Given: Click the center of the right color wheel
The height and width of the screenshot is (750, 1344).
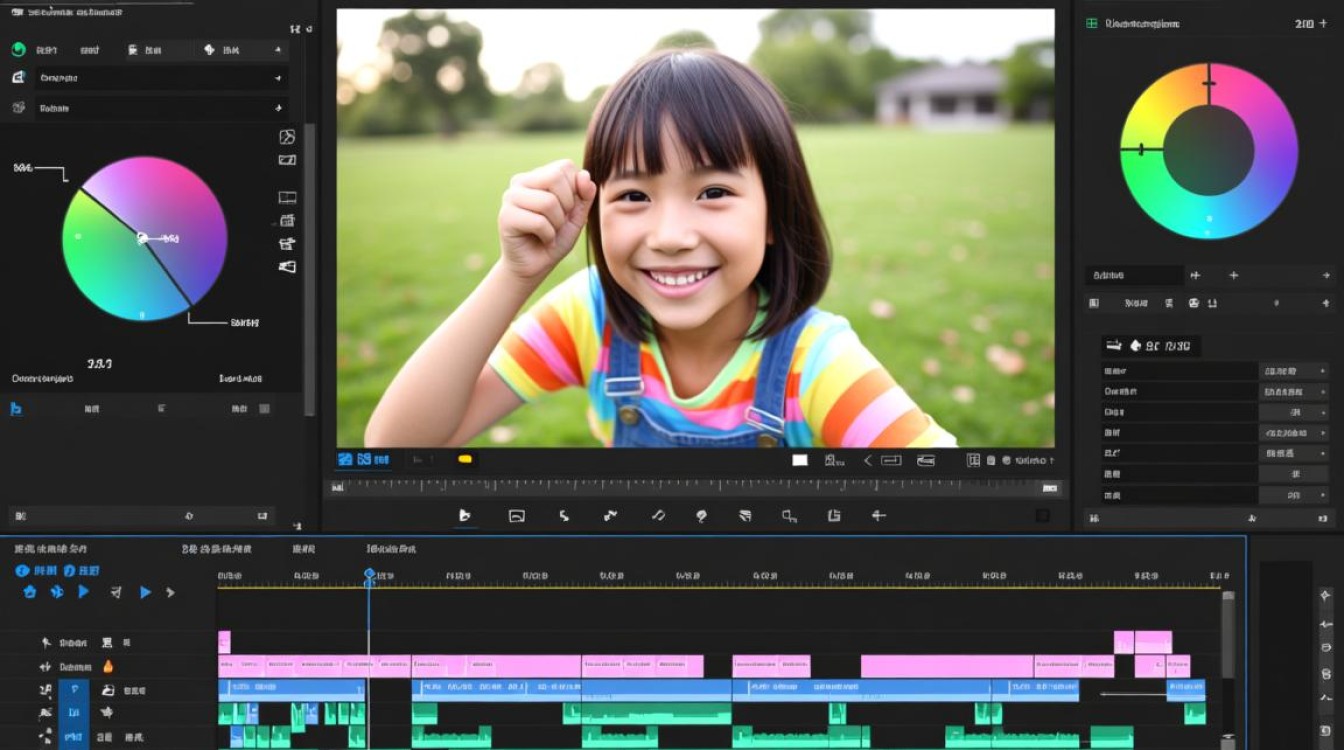Looking at the screenshot, I should [x=1209, y=151].
